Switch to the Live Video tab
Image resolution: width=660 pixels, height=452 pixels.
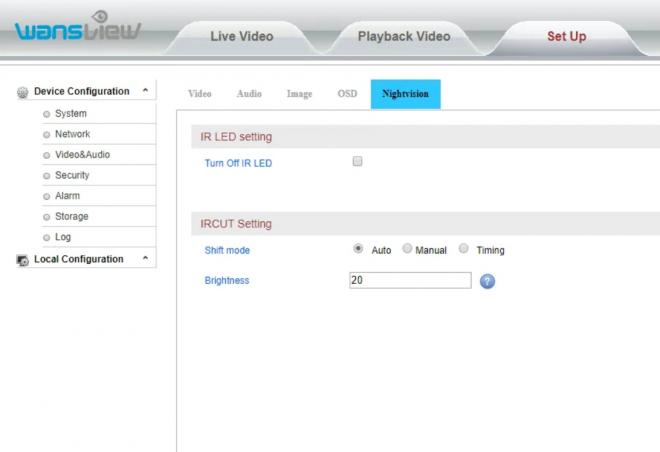pos(242,37)
